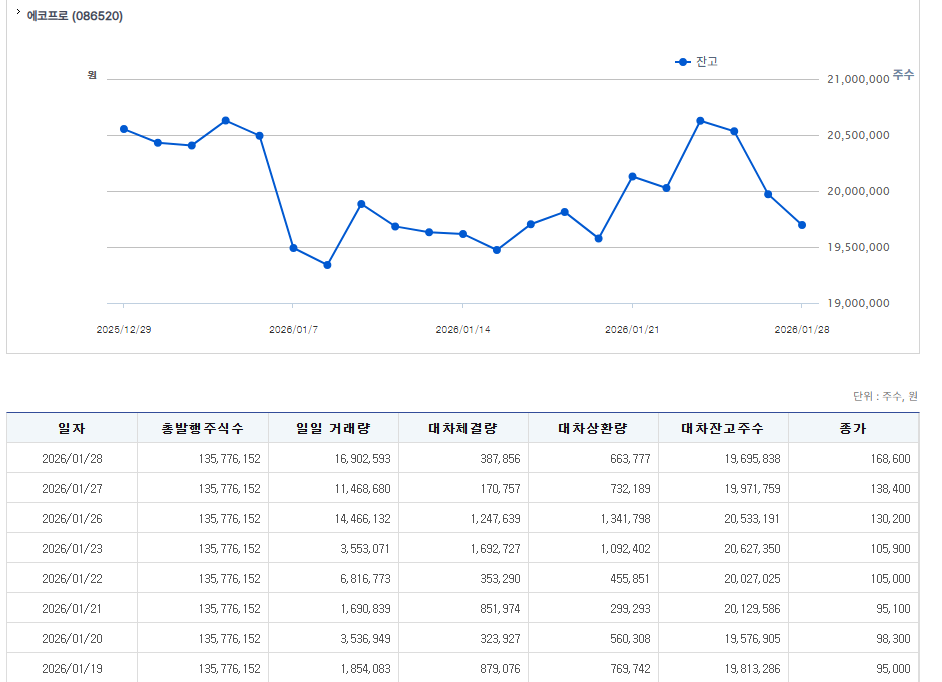Click the 종가 column header
942x682 pixels.
(x=853, y=427)
